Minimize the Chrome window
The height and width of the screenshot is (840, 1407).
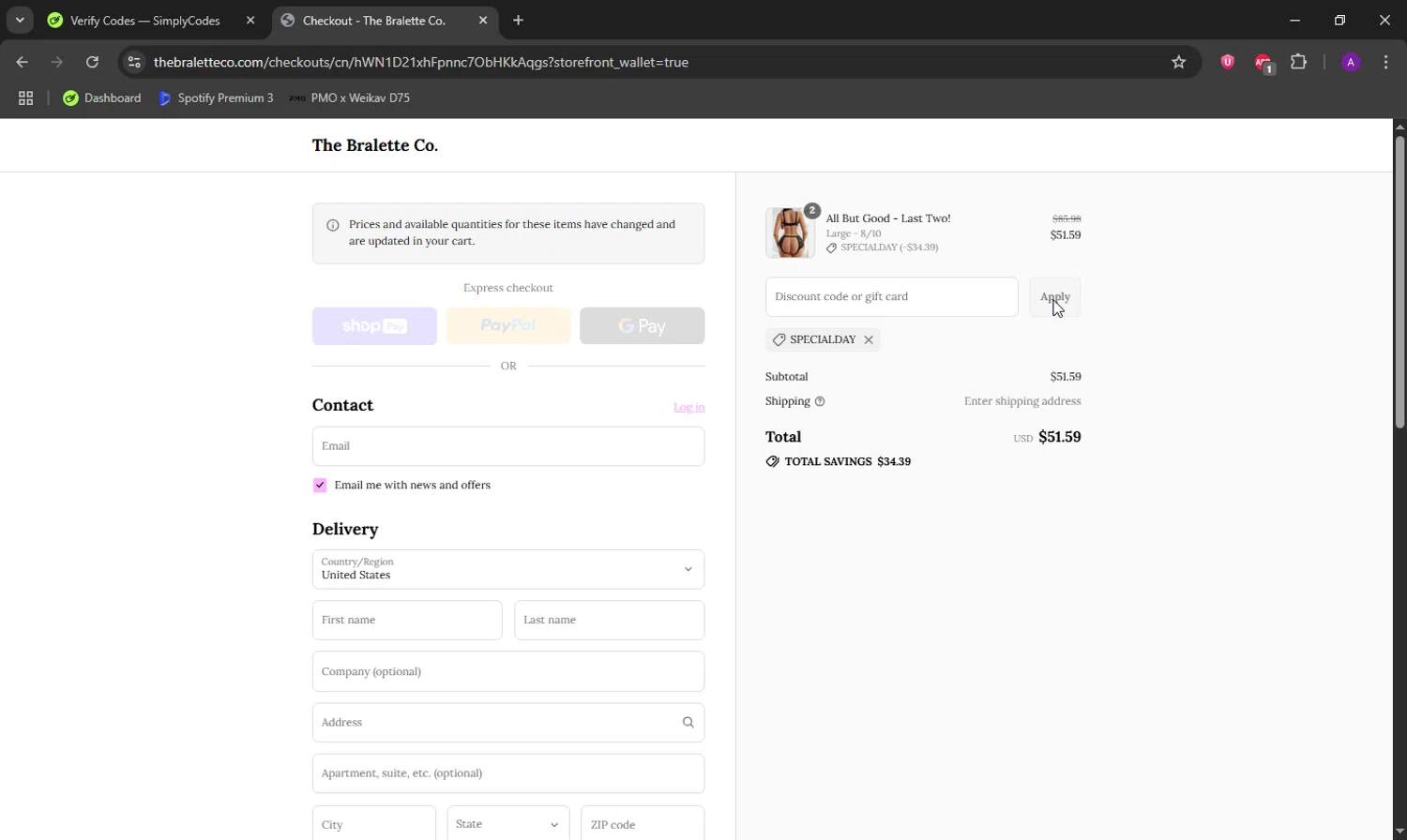point(1295,20)
